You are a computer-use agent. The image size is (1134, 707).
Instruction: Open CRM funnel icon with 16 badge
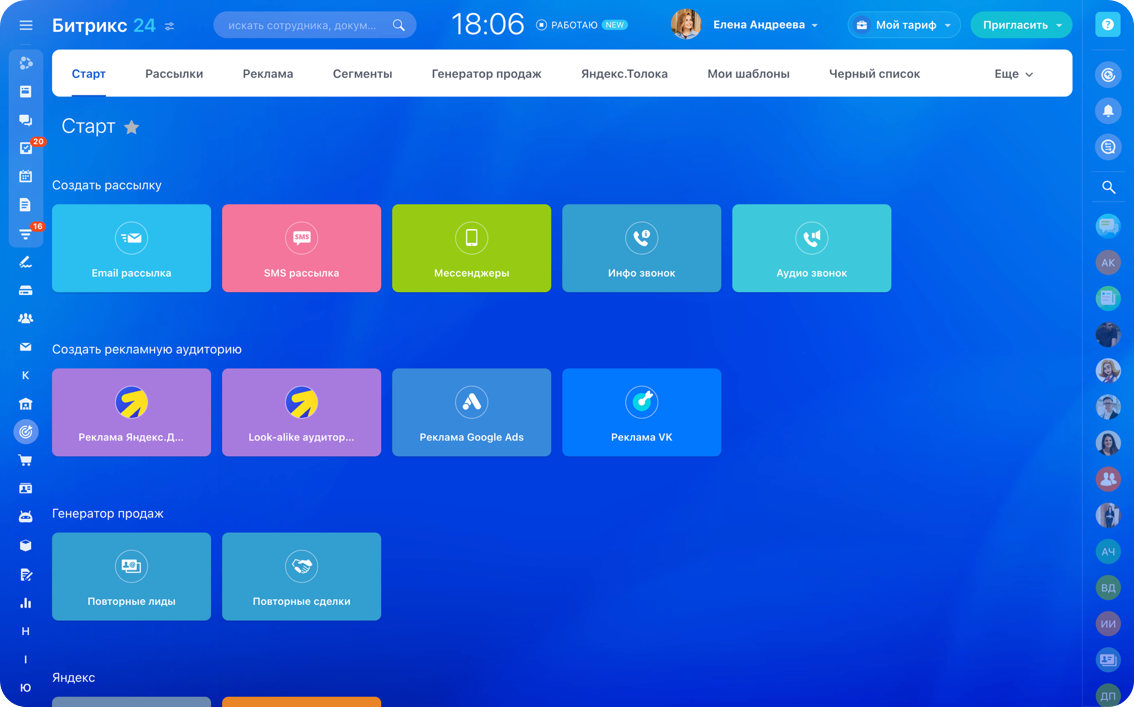(25, 233)
